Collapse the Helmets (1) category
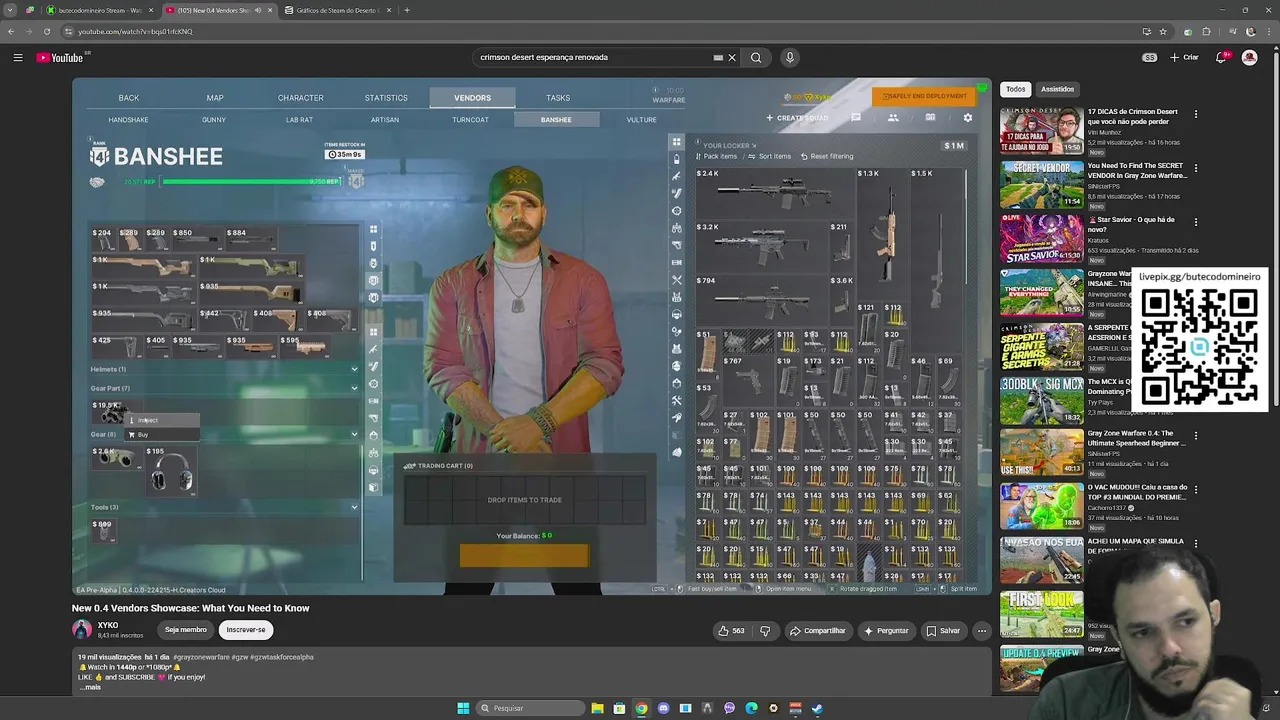 point(354,369)
